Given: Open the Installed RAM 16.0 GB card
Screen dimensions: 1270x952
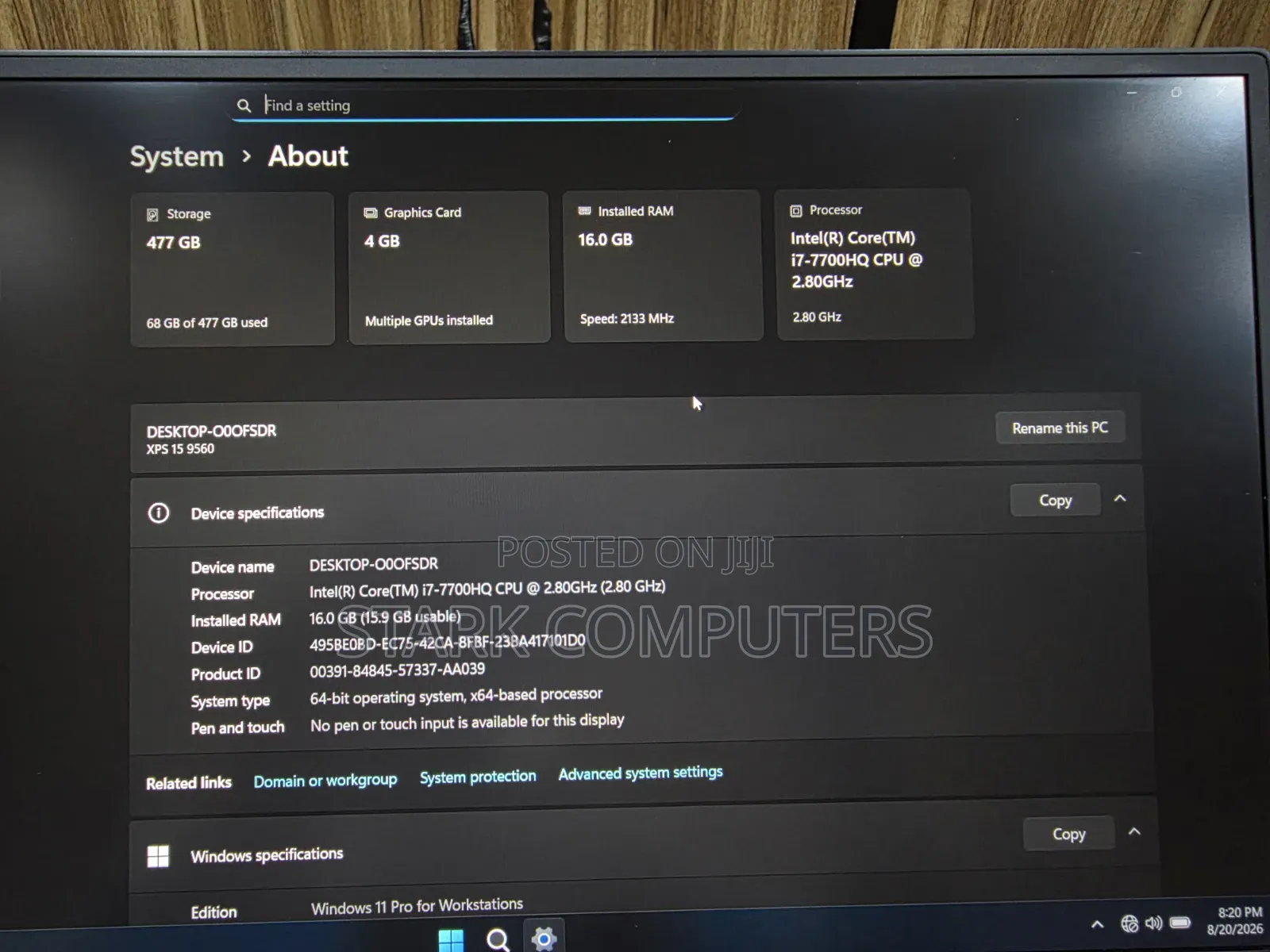Looking at the screenshot, I should point(664,265).
